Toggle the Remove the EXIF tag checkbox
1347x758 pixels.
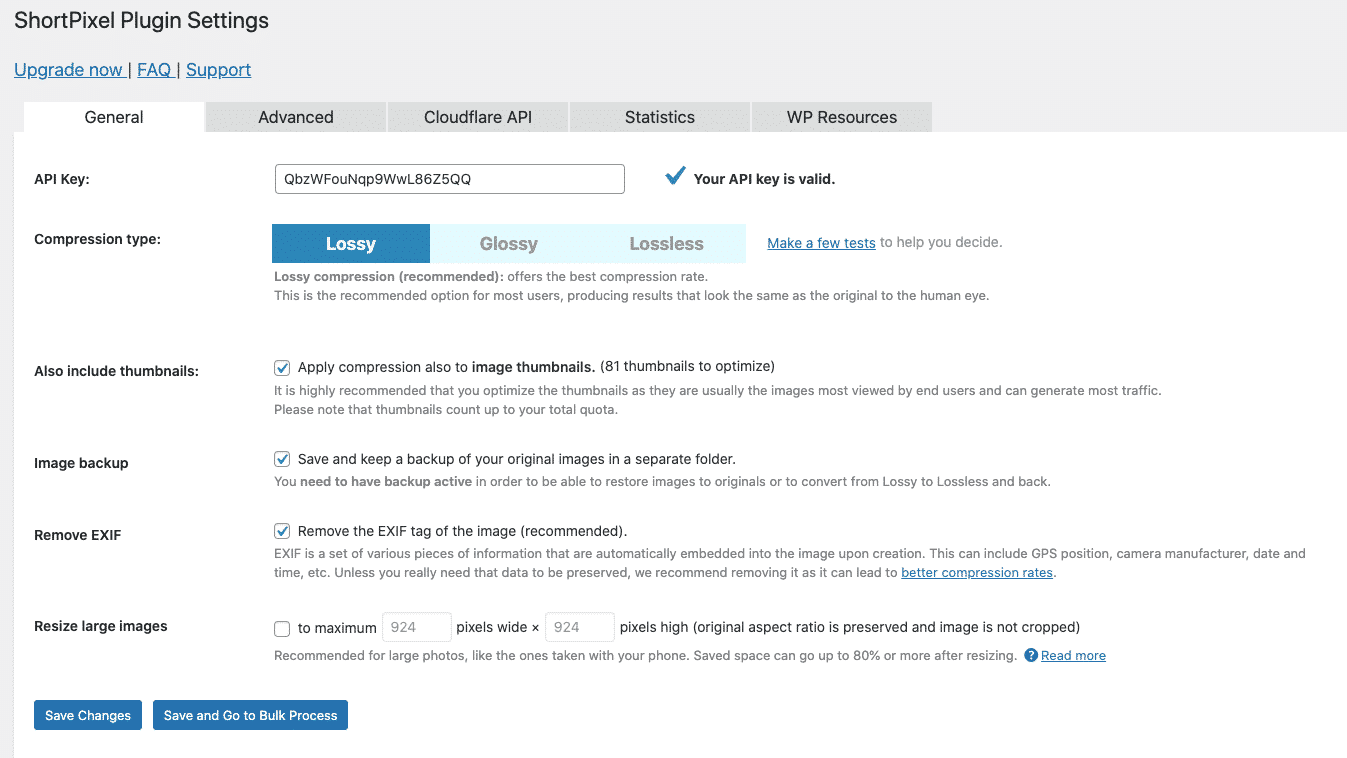pyautogui.click(x=282, y=531)
